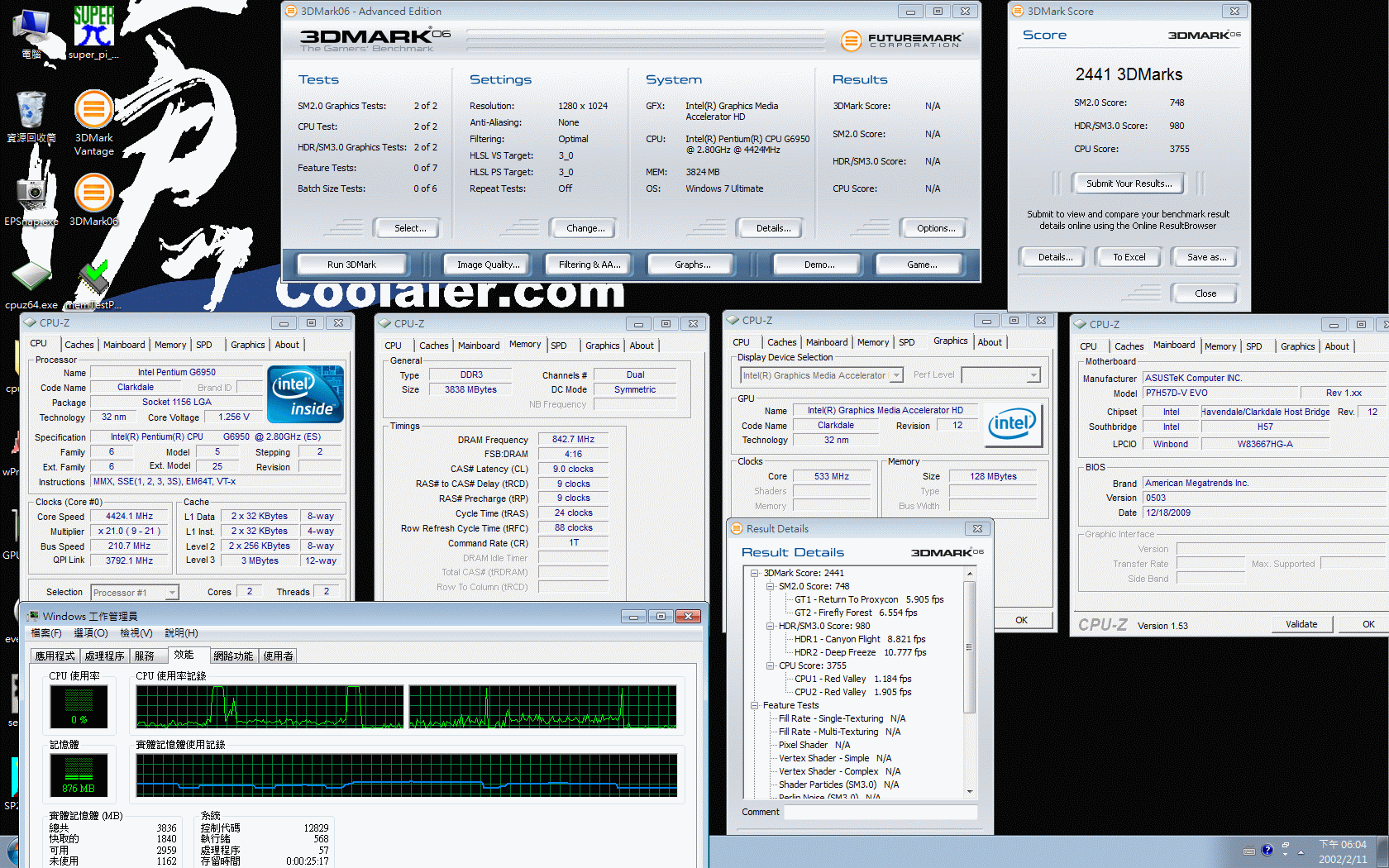
Task: Click the To Excel button
Action: [x=1129, y=257]
